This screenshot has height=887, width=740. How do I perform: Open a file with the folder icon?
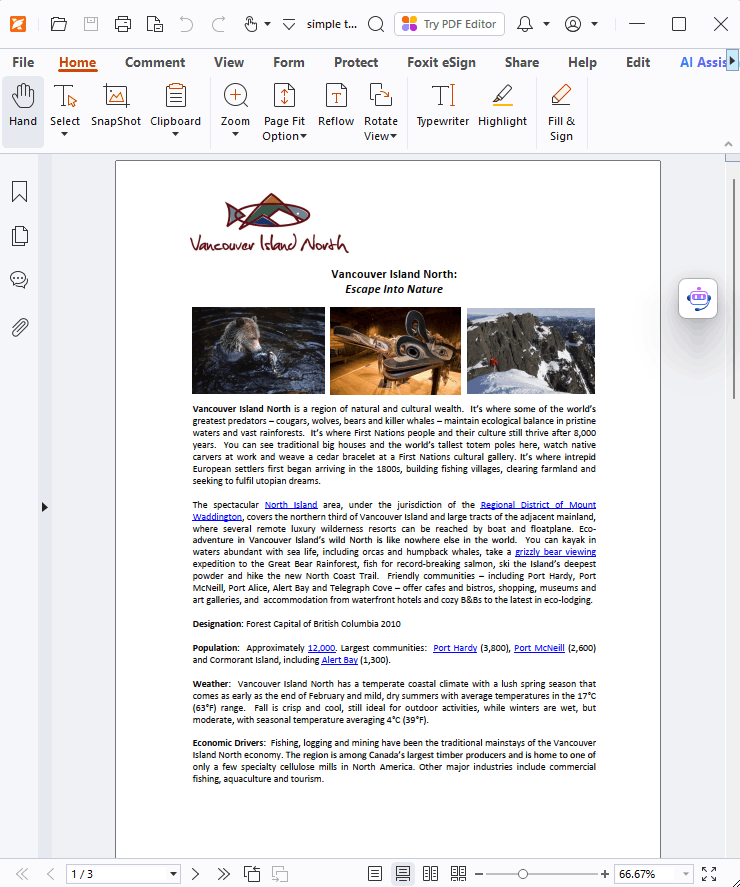point(58,24)
